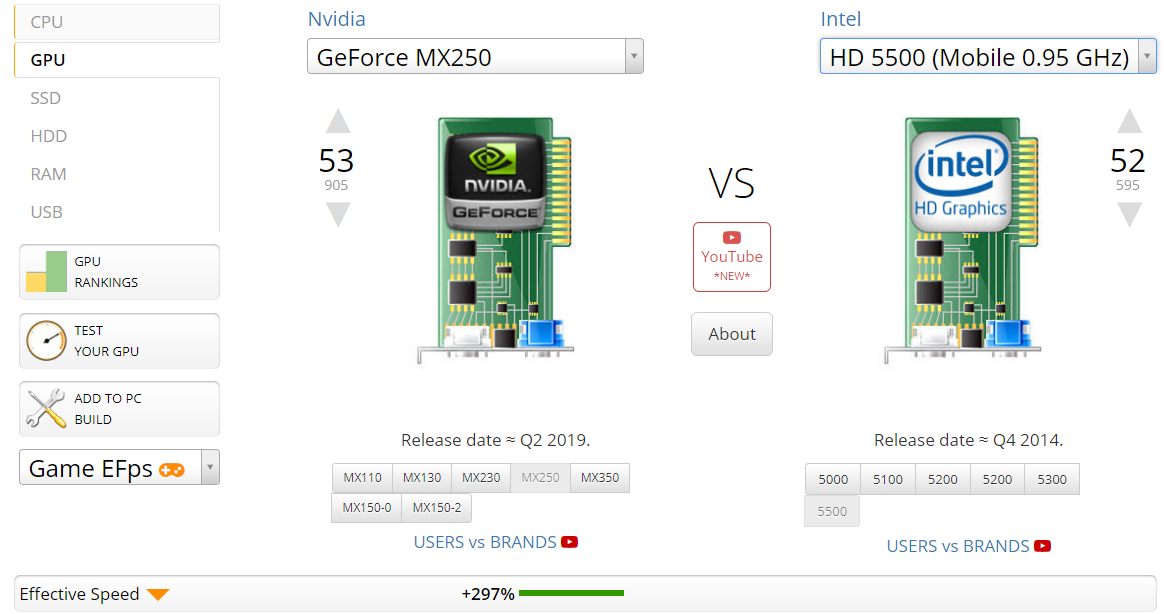This screenshot has height=614, width=1164.
Task: Click the Intel HD Graphics card image
Action: (x=962, y=239)
